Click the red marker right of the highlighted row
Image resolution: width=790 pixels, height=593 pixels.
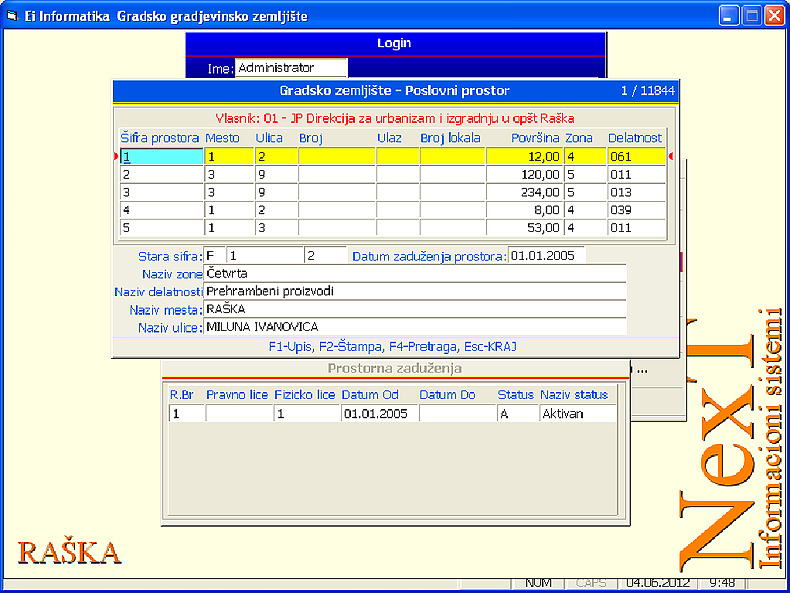click(x=670, y=156)
